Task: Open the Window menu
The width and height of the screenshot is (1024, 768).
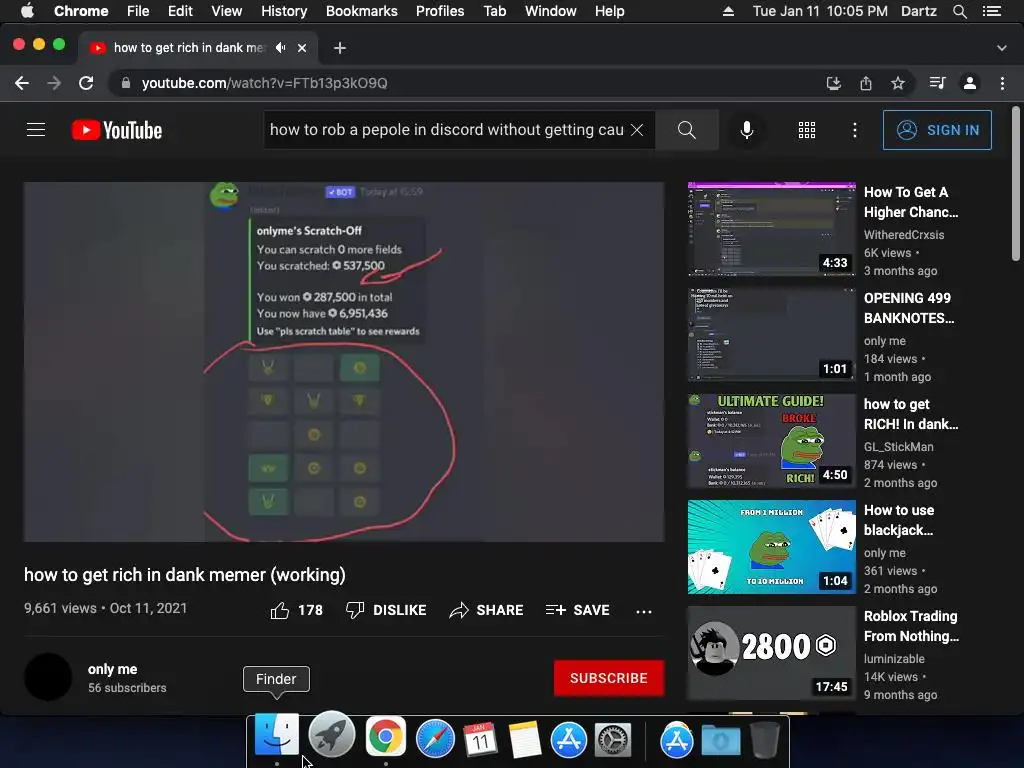Action: click(551, 11)
